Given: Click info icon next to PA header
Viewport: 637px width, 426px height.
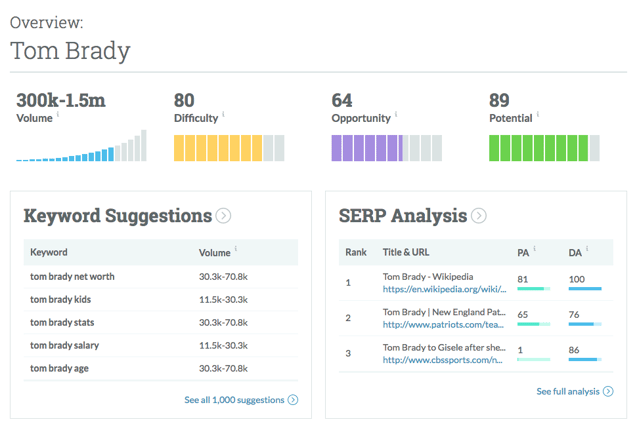Looking at the screenshot, I should pyautogui.click(x=534, y=249).
